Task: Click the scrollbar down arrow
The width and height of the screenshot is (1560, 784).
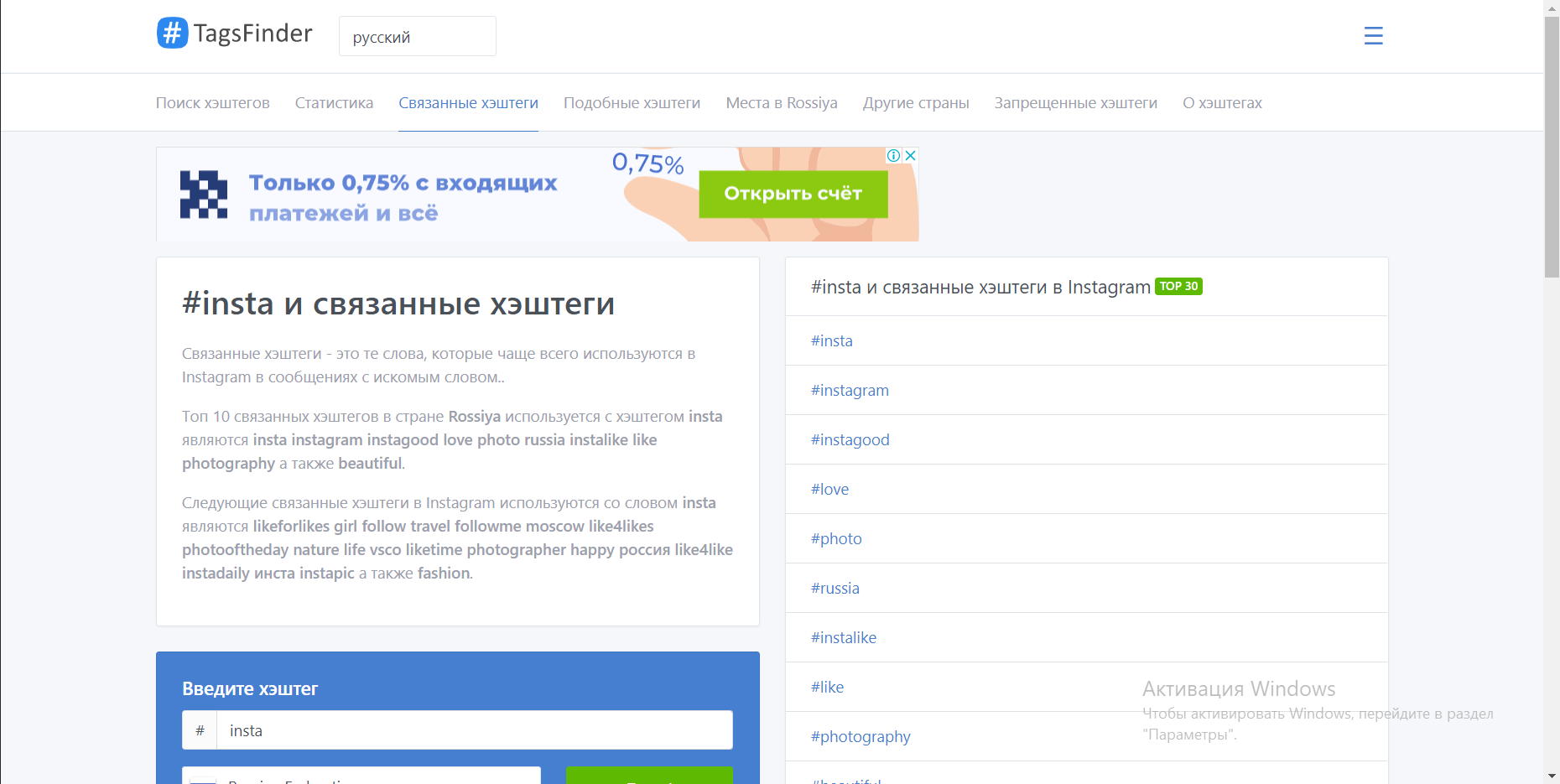Action: point(1552,776)
